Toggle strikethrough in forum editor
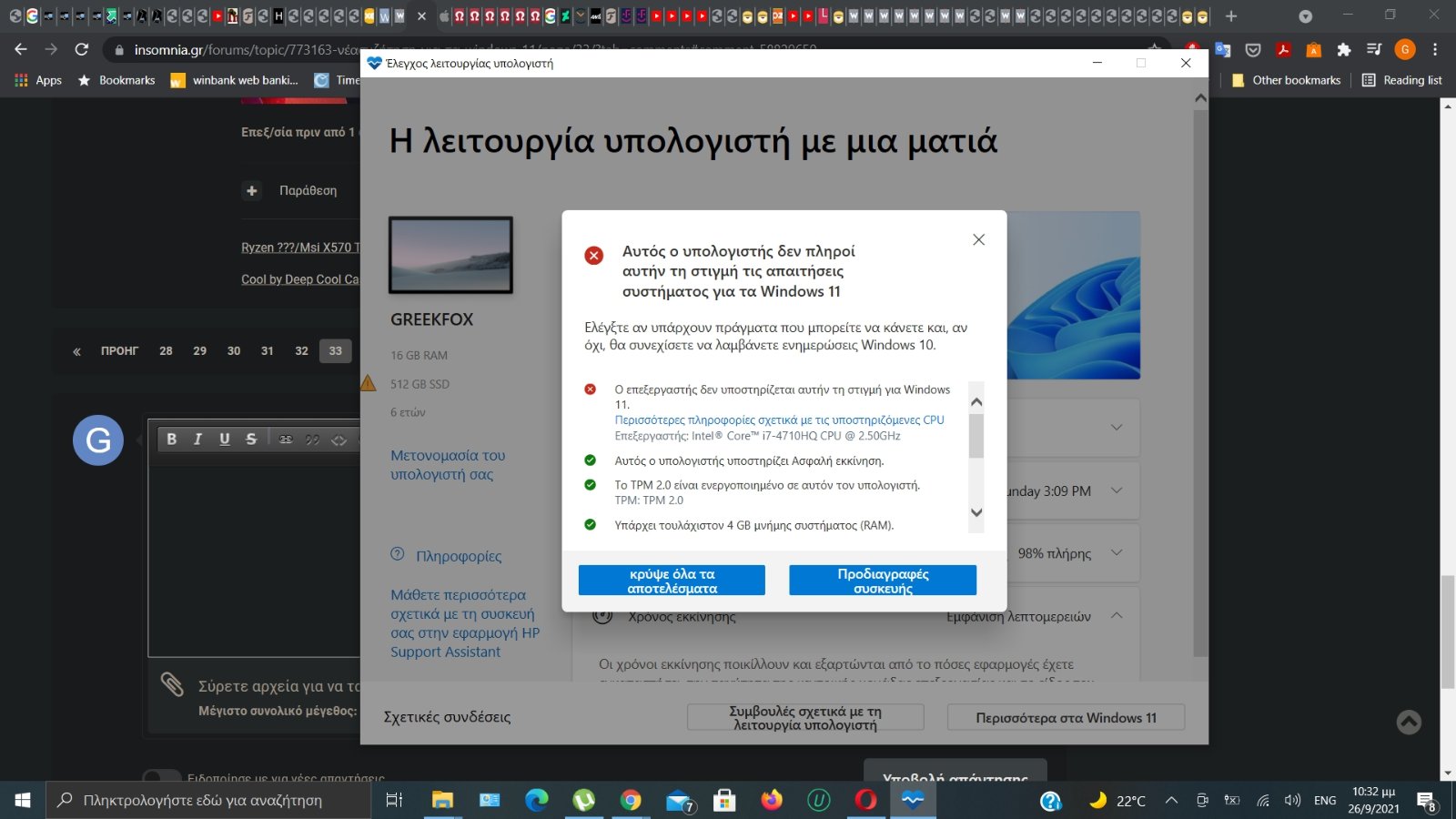This screenshot has height=819, width=1456. [251, 439]
